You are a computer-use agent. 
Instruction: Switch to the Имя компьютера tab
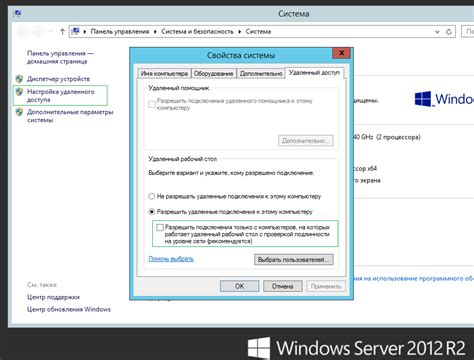164,73
